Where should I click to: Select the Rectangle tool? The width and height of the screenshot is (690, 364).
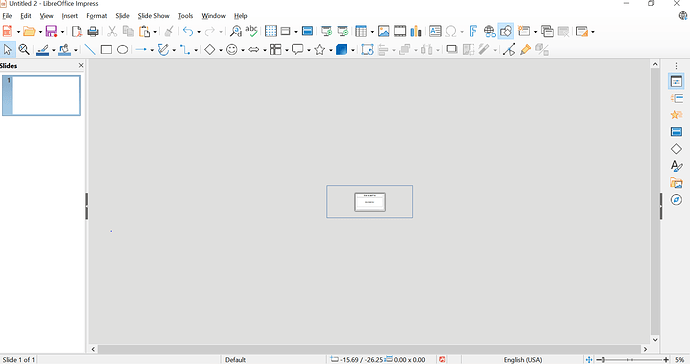tap(106, 50)
